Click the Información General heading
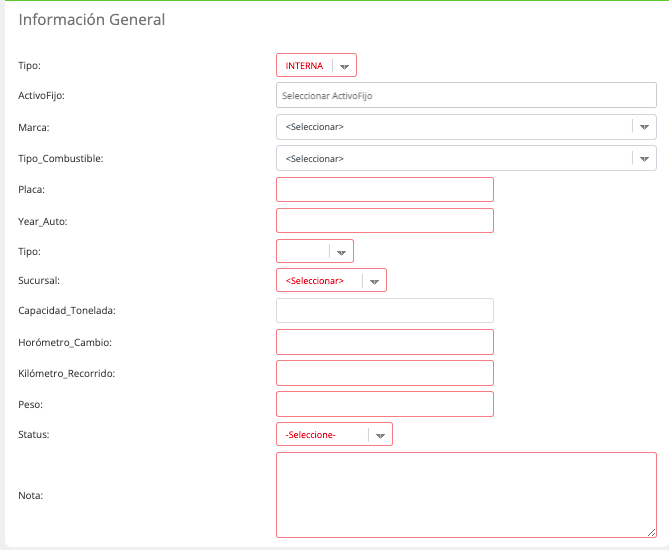This screenshot has width=669, height=550. coord(92,20)
